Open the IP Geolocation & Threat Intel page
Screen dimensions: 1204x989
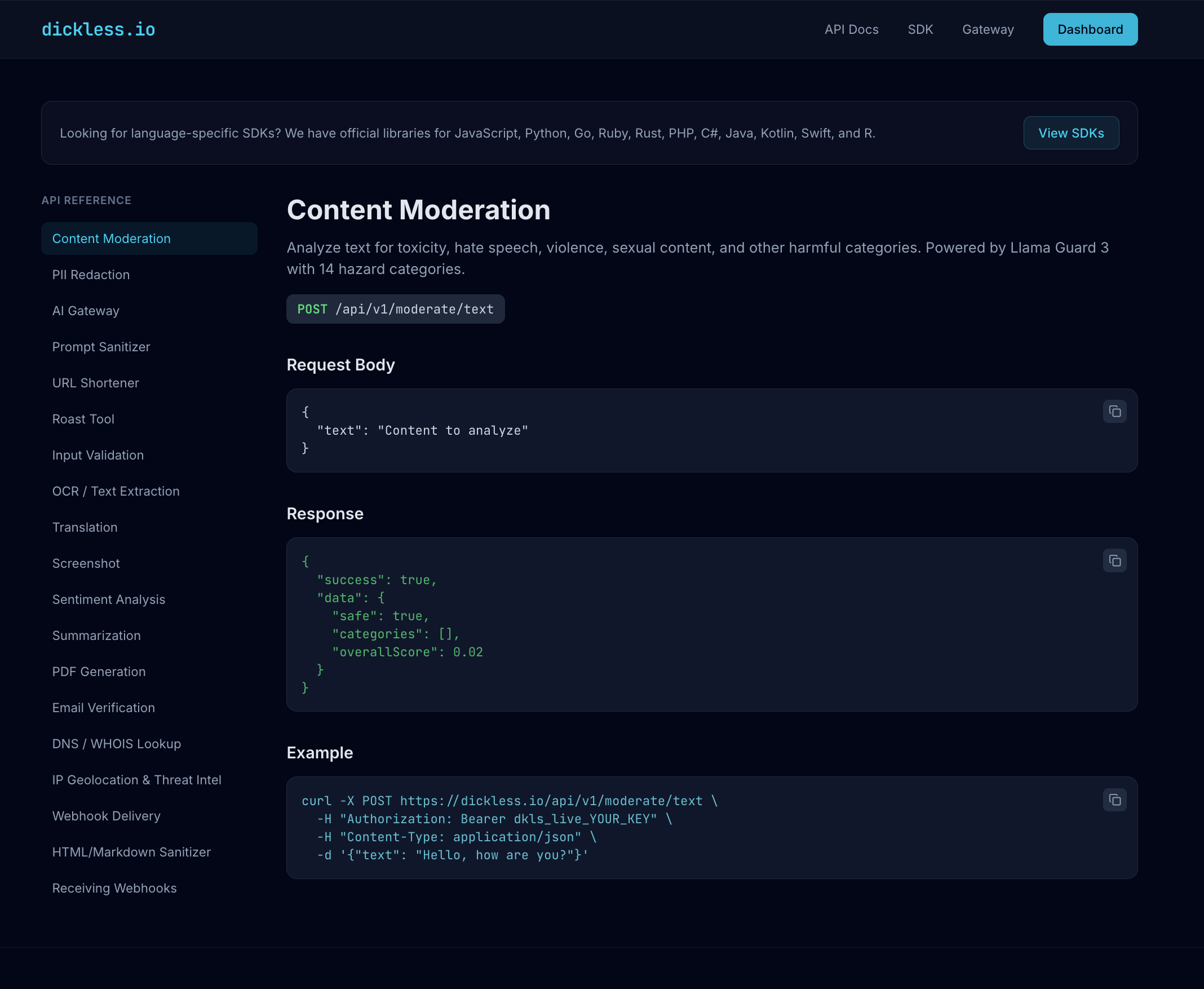point(136,780)
